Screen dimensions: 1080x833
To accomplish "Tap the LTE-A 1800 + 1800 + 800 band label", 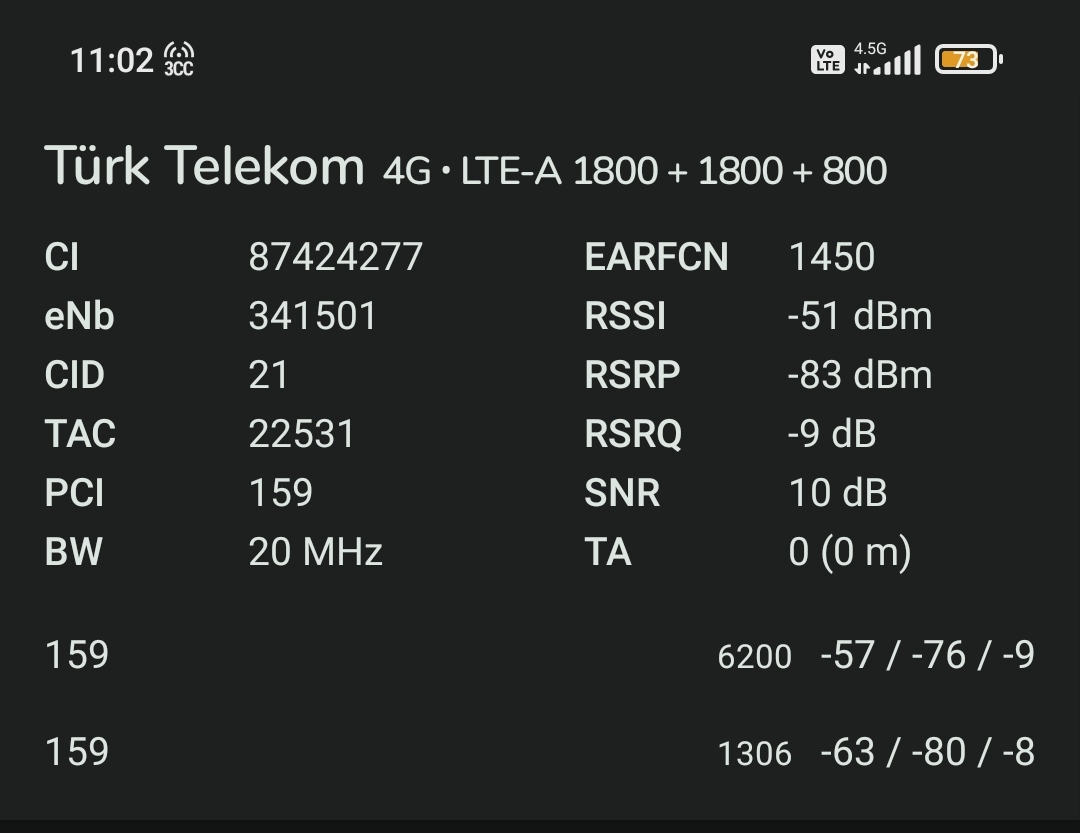I will point(674,171).
